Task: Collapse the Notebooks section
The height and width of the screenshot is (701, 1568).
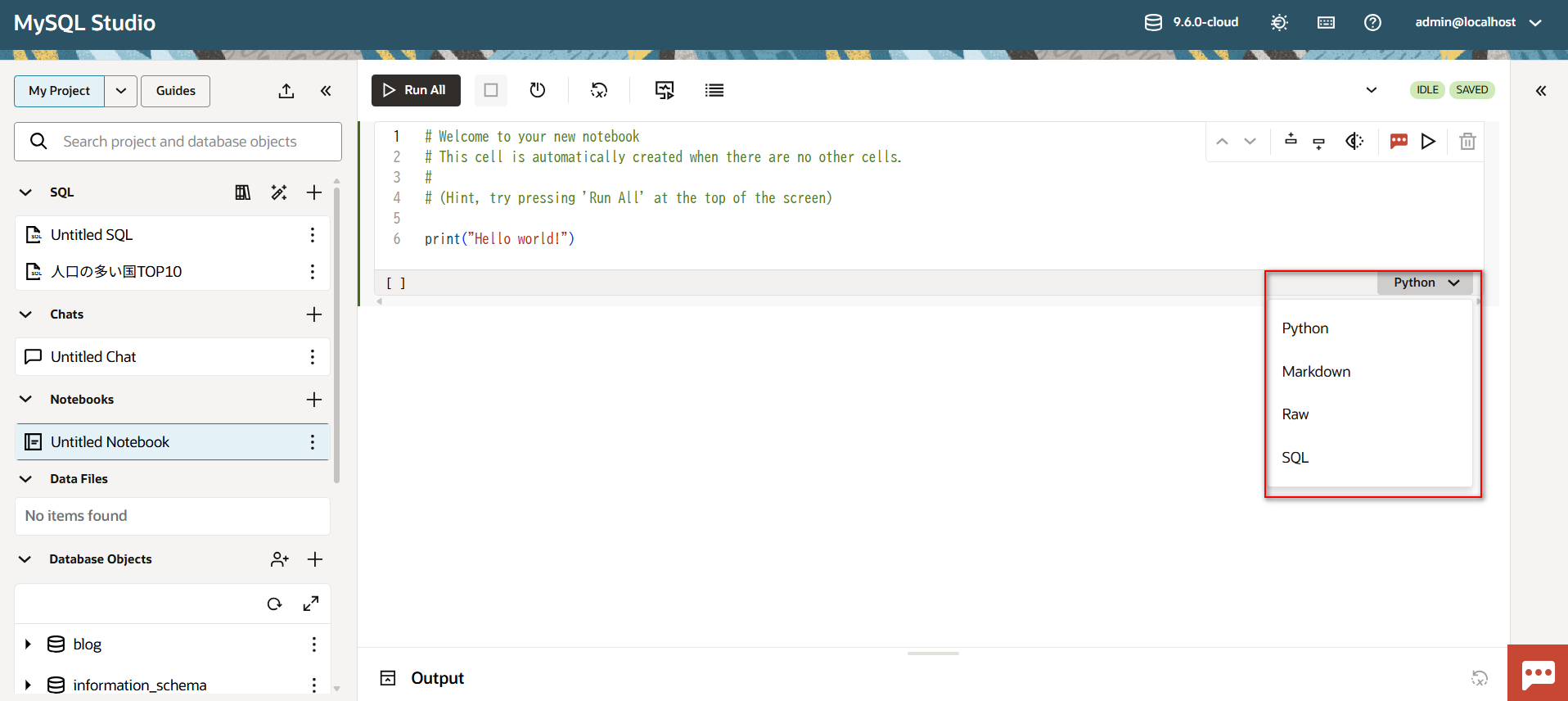Action: point(25,400)
